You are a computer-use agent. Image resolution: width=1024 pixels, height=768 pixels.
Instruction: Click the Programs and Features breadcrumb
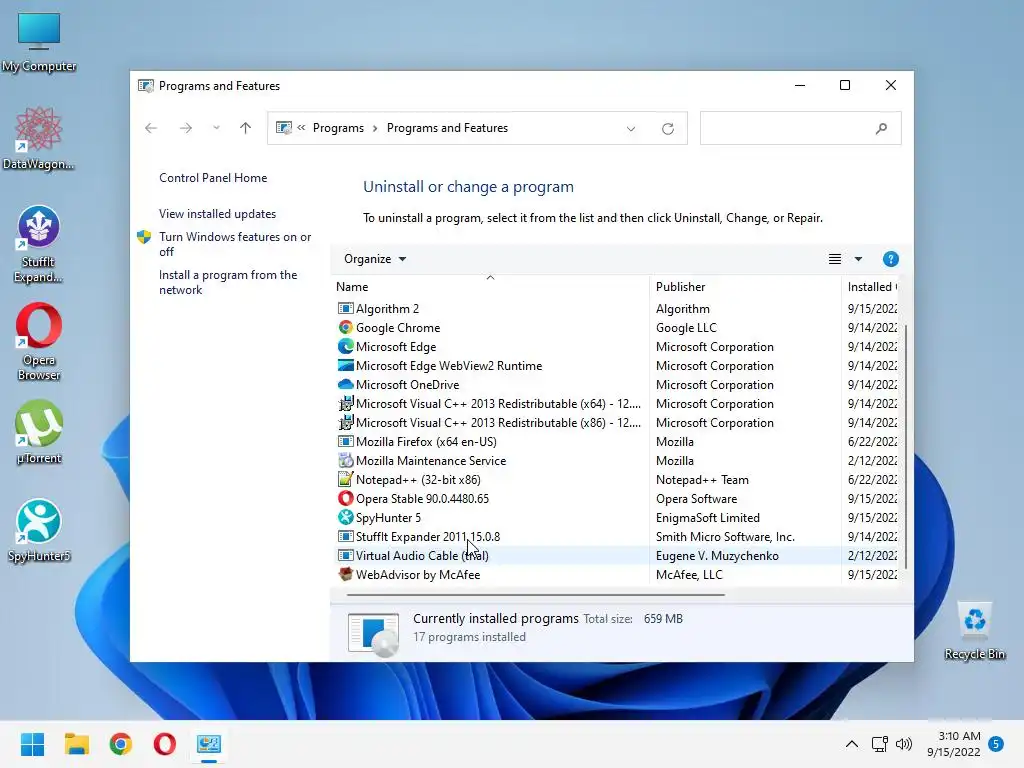pos(447,128)
